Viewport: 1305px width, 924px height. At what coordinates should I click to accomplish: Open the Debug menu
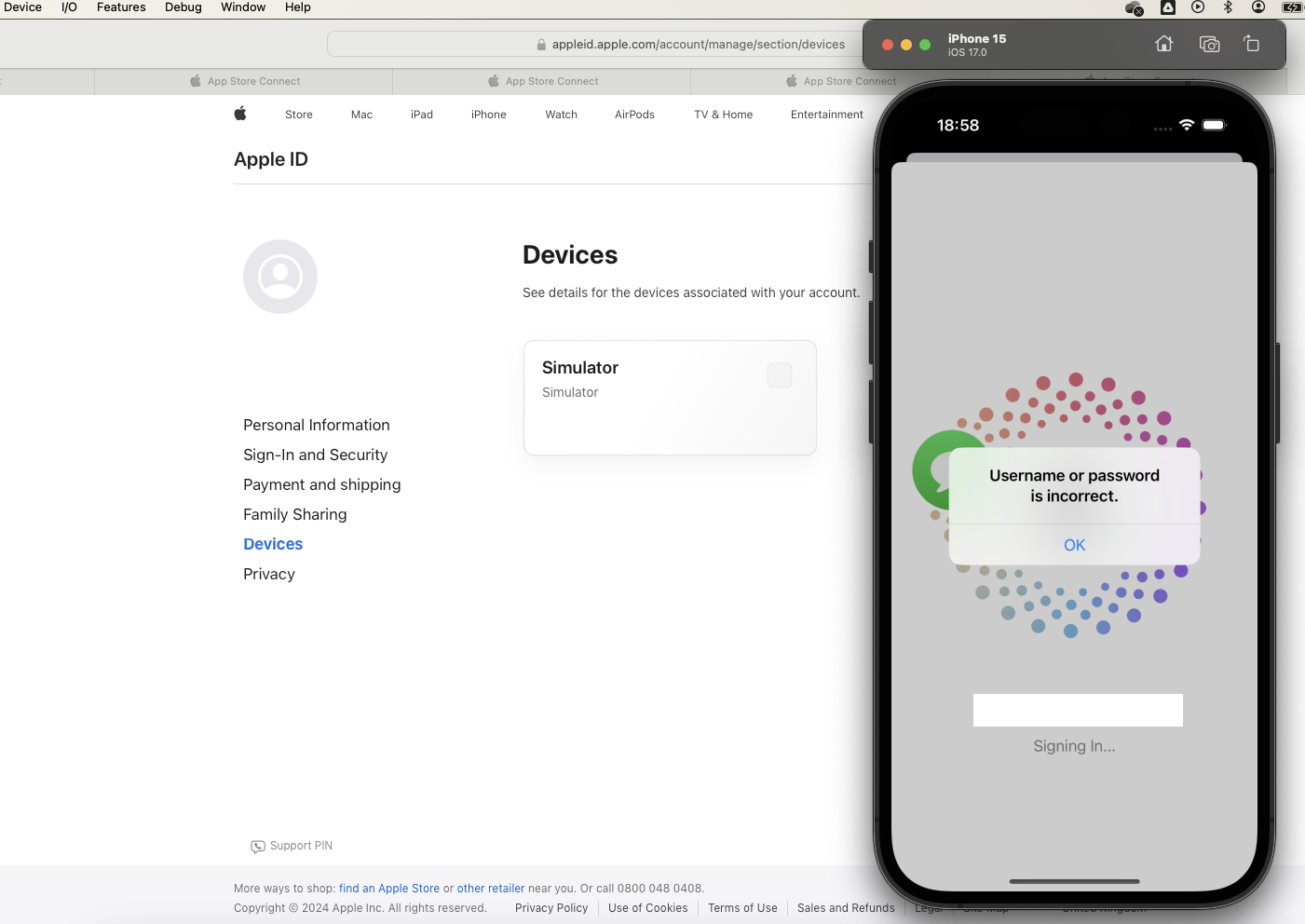pos(184,7)
